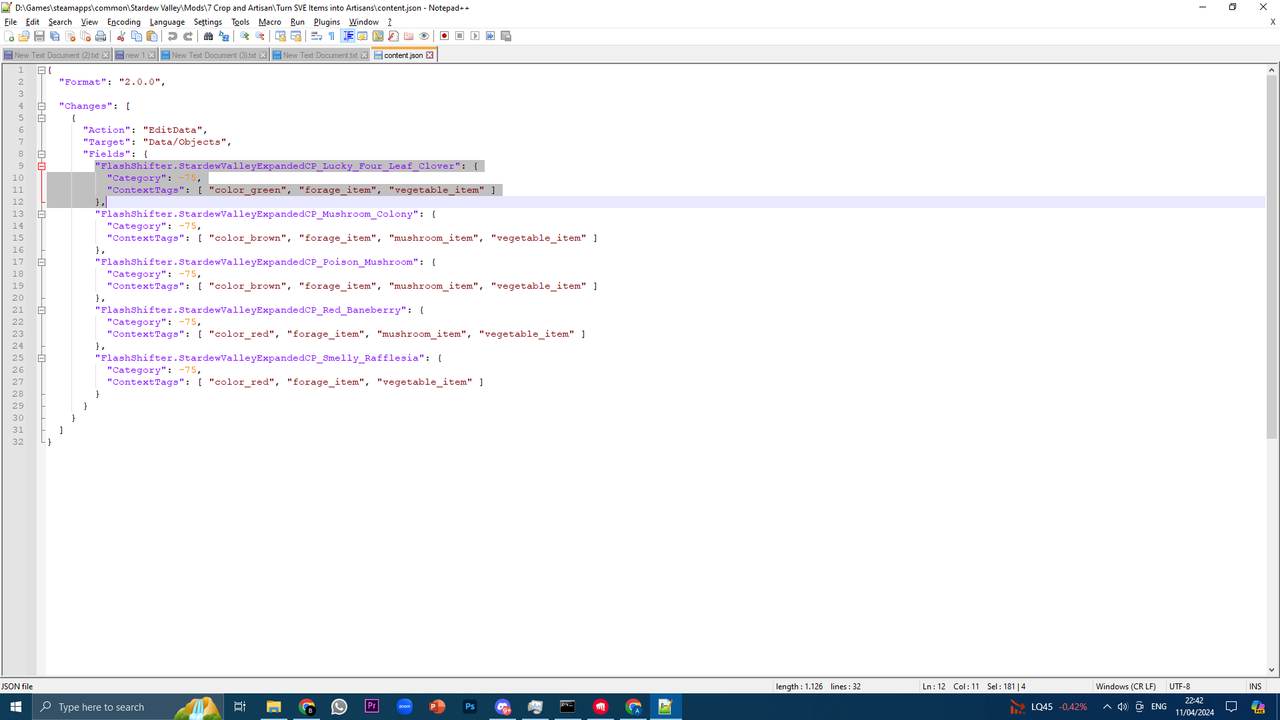The width and height of the screenshot is (1280, 720).
Task: Open Photoshop from the taskbar
Action: 470,707
